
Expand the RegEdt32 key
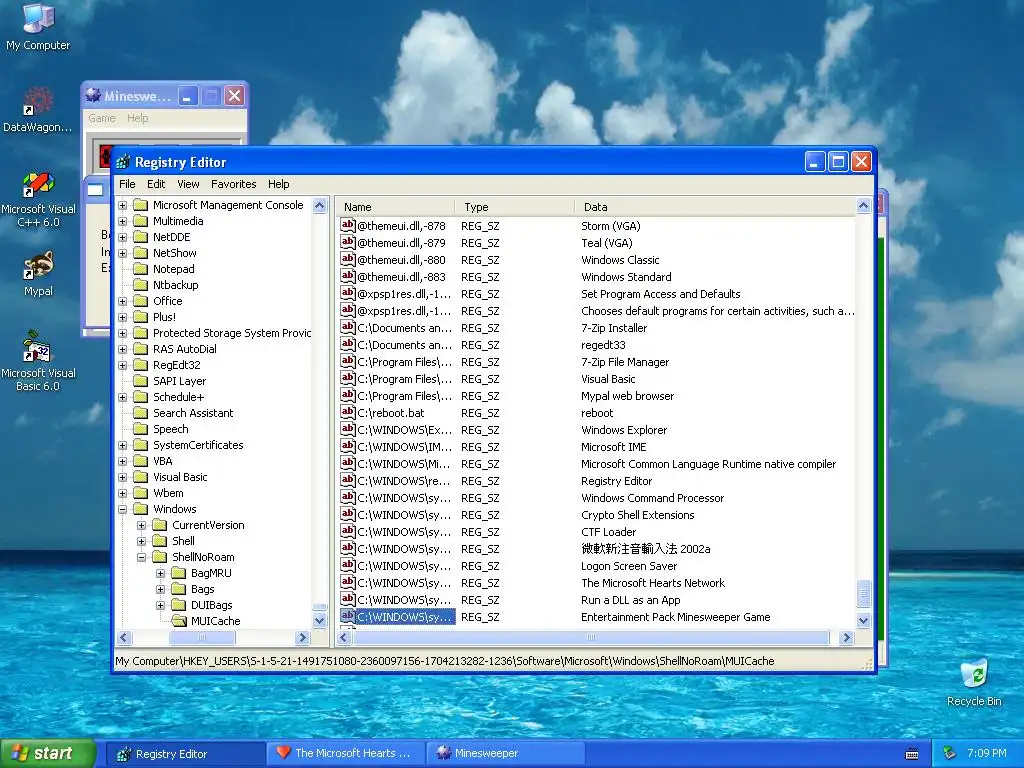point(122,365)
